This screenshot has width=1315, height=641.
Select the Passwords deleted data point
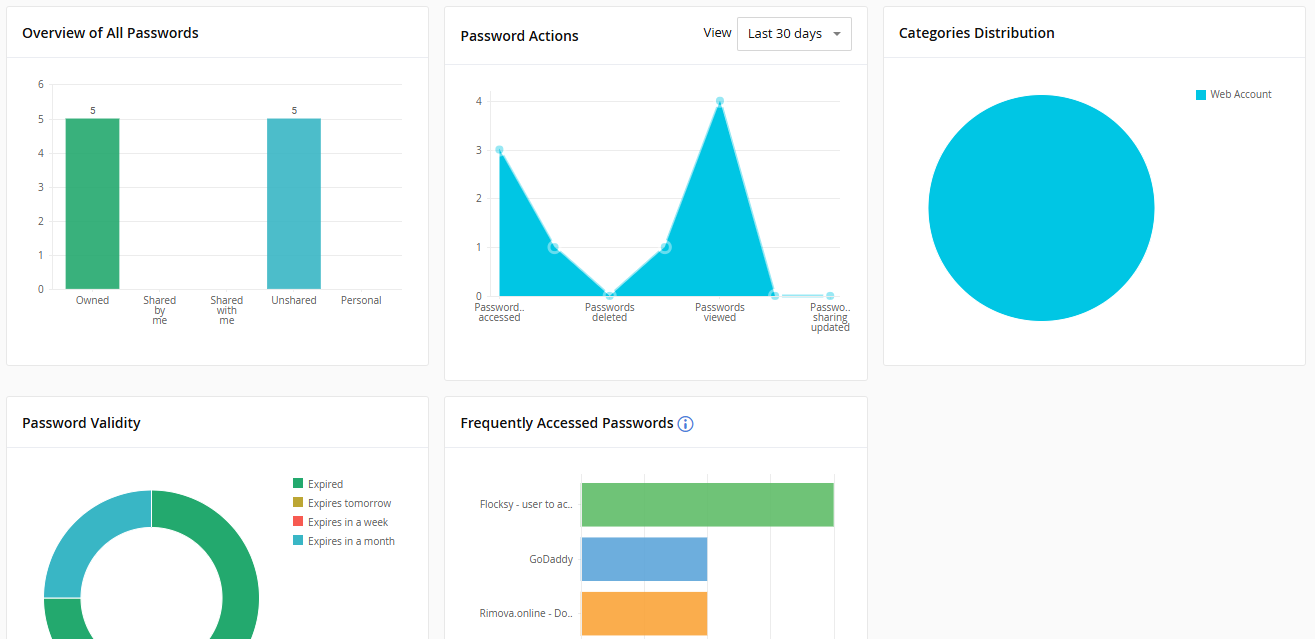click(609, 296)
